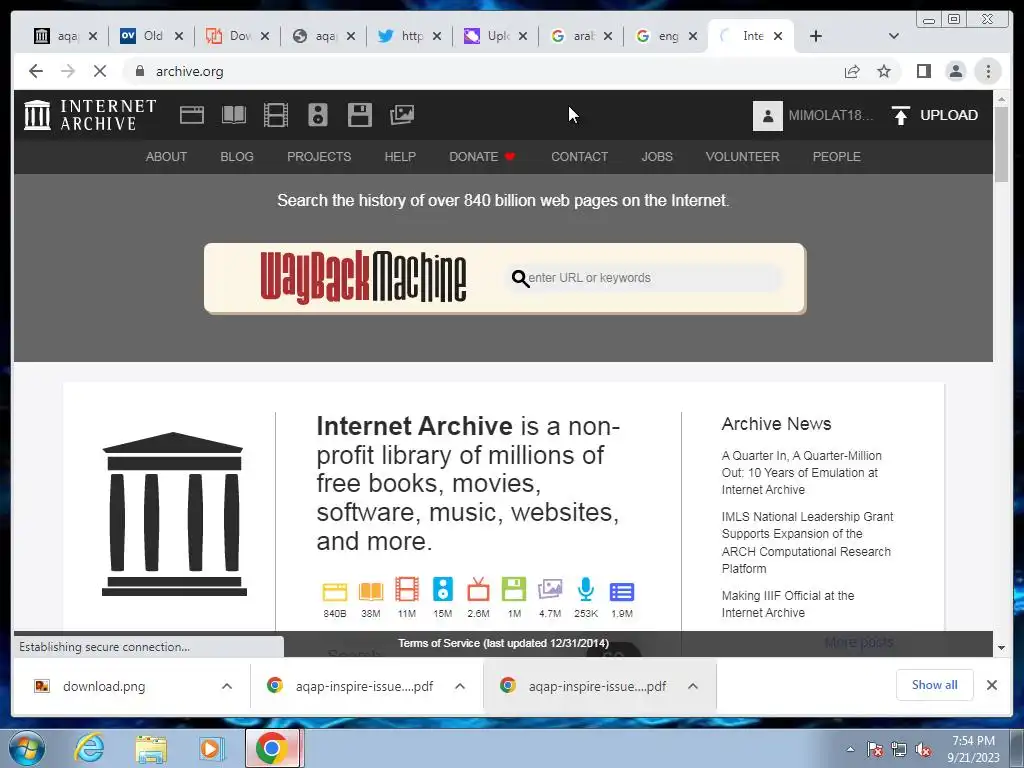Open Chrome three-dot menu
This screenshot has height=768, width=1024.
[x=988, y=71]
